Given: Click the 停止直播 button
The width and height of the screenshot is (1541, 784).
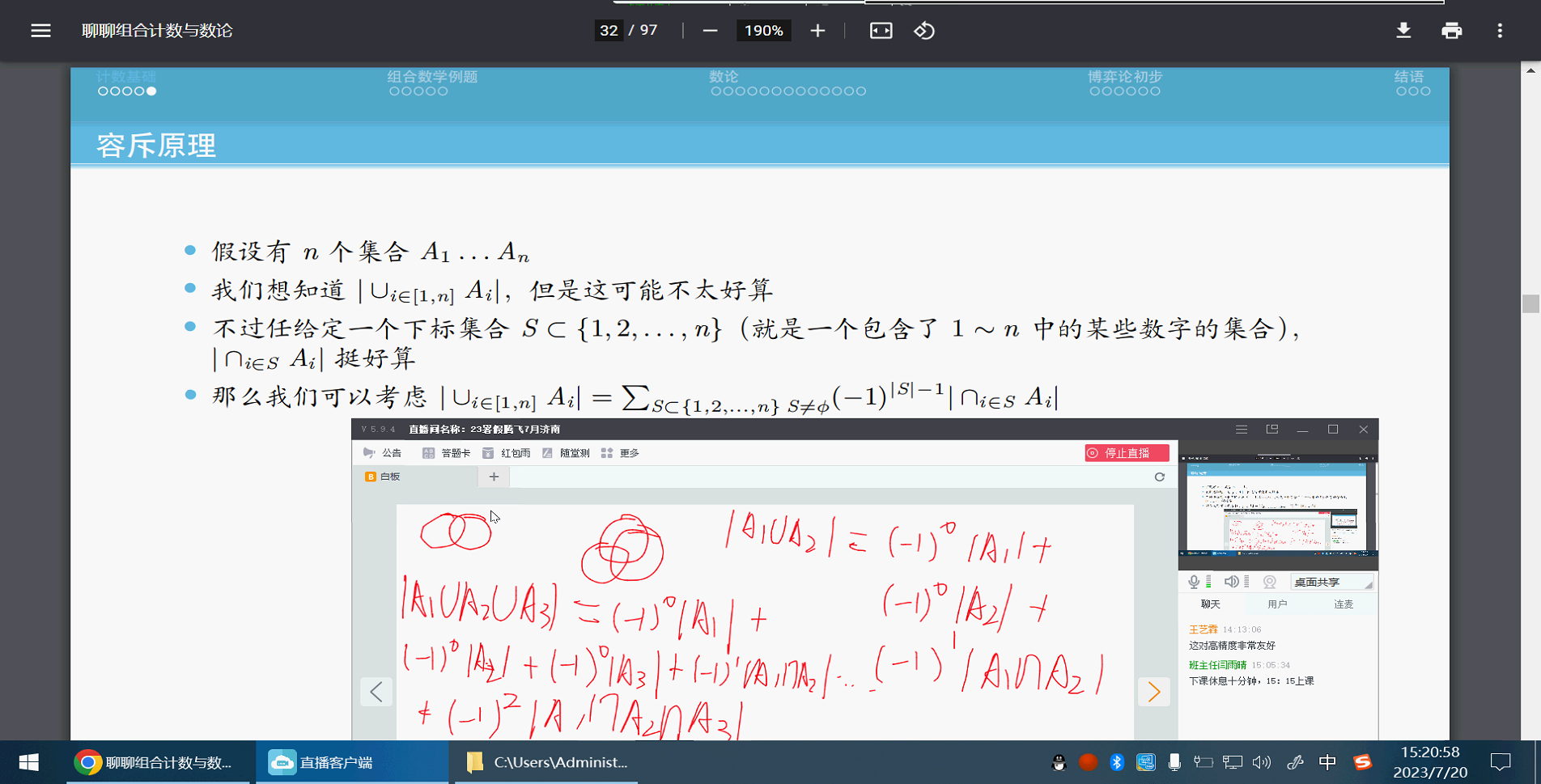Looking at the screenshot, I should (x=1127, y=453).
